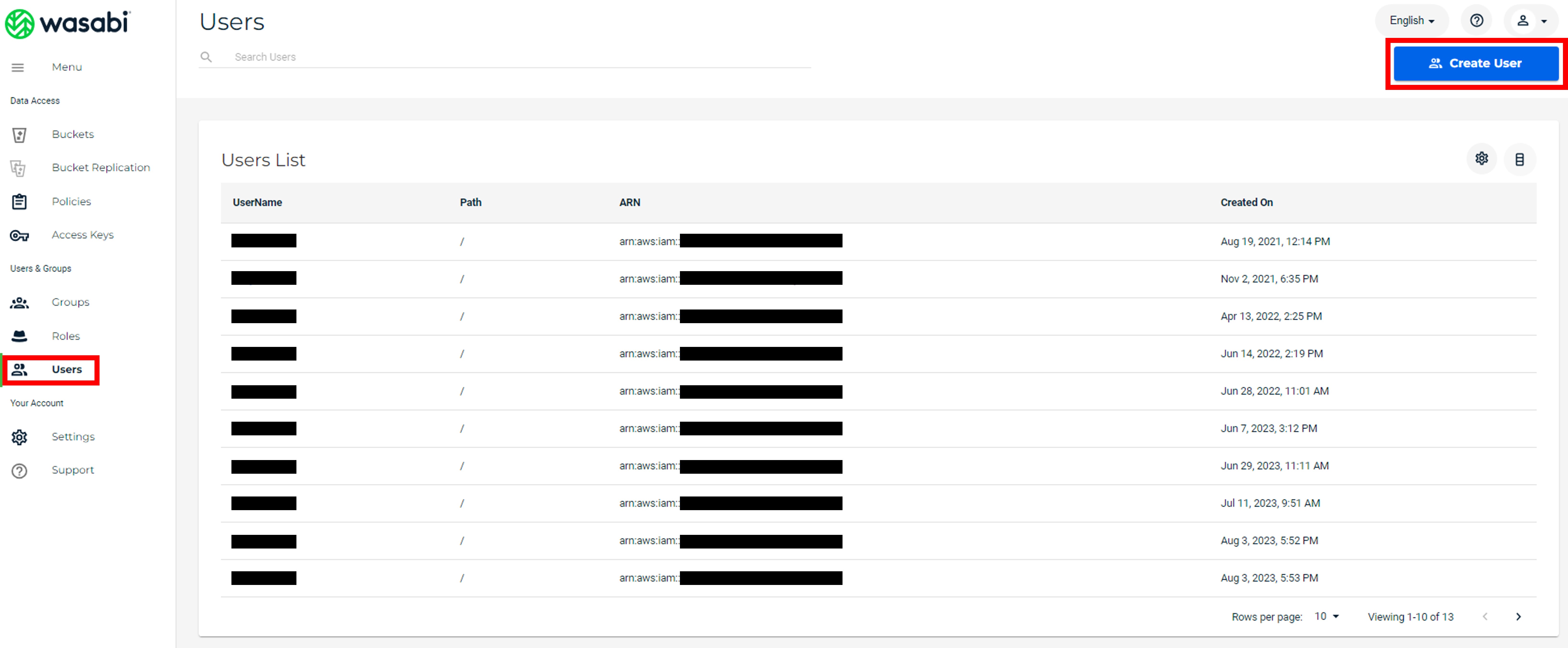Click the Groups people icon
The image size is (1568, 648).
(x=19, y=302)
